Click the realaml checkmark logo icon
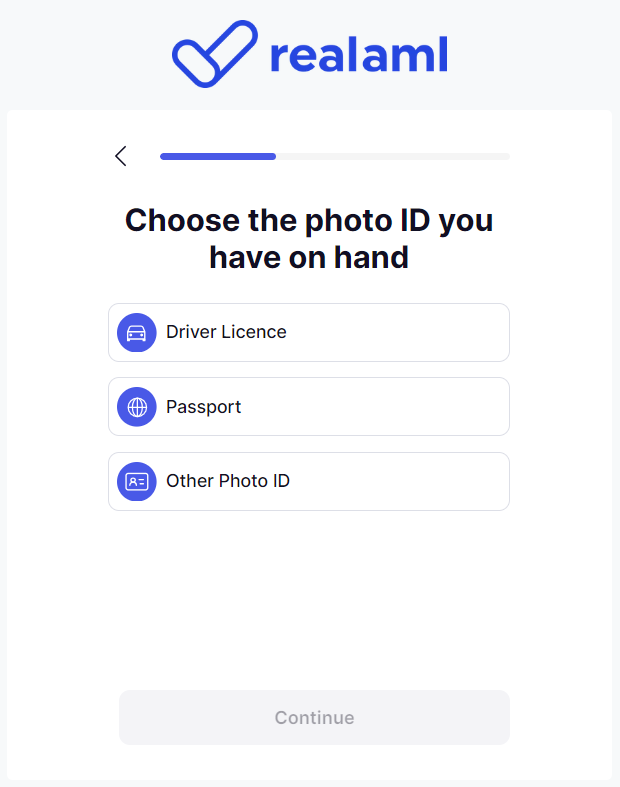Image resolution: width=620 pixels, height=787 pixels. pos(214,54)
